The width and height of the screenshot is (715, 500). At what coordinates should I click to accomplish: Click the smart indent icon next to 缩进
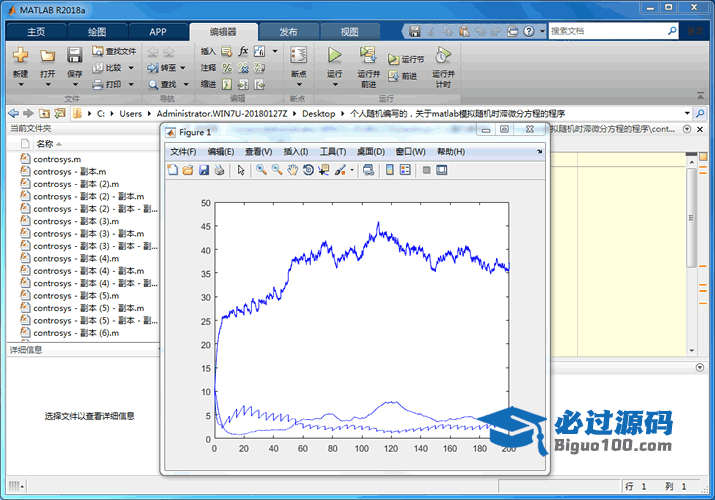pyautogui.click(x=227, y=84)
